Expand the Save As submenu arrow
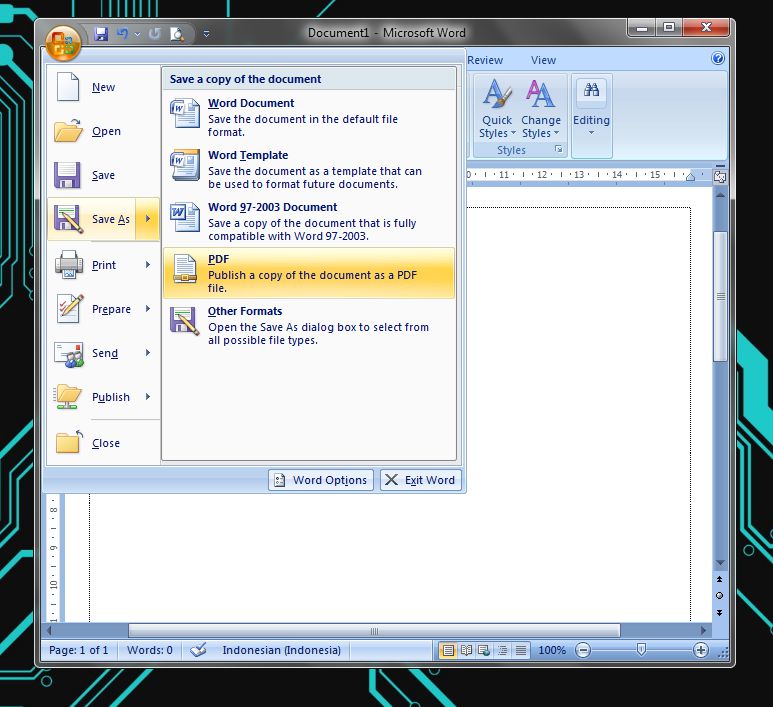The height and width of the screenshot is (707, 773). 147,219
